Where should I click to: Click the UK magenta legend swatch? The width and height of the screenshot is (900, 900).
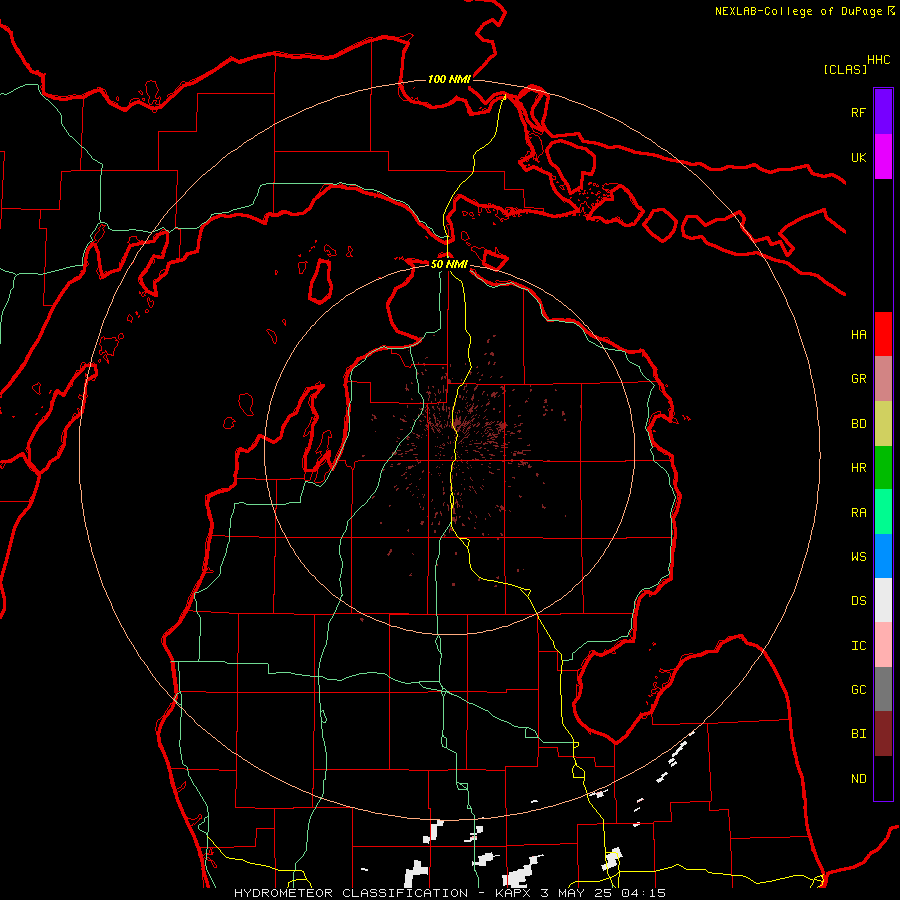tap(883, 157)
